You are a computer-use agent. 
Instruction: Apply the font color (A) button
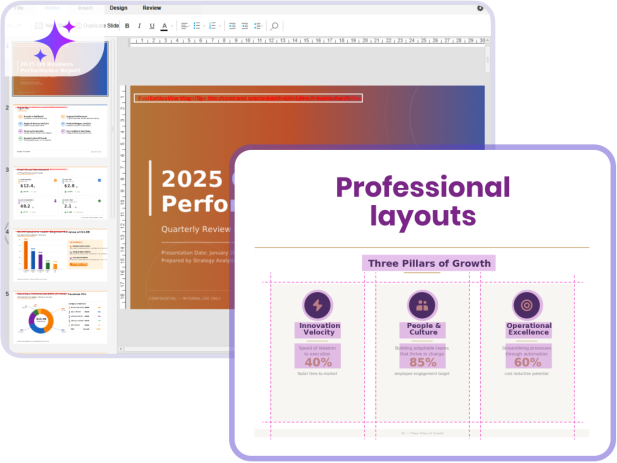pyautogui.click(x=164, y=26)
